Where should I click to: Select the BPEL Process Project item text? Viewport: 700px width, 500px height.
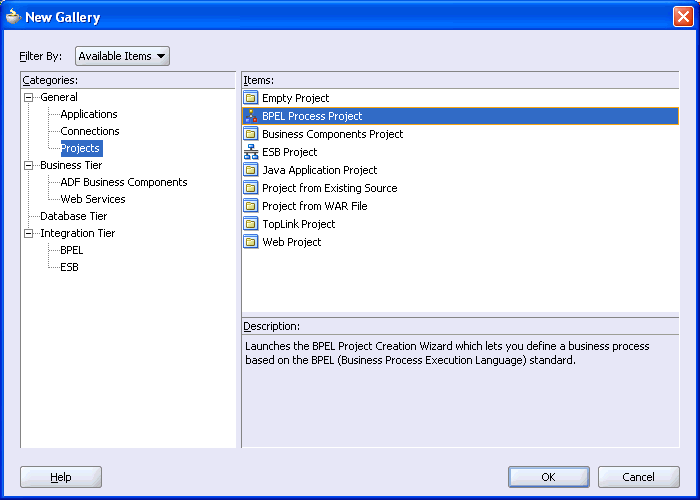[x=312, y=116]
